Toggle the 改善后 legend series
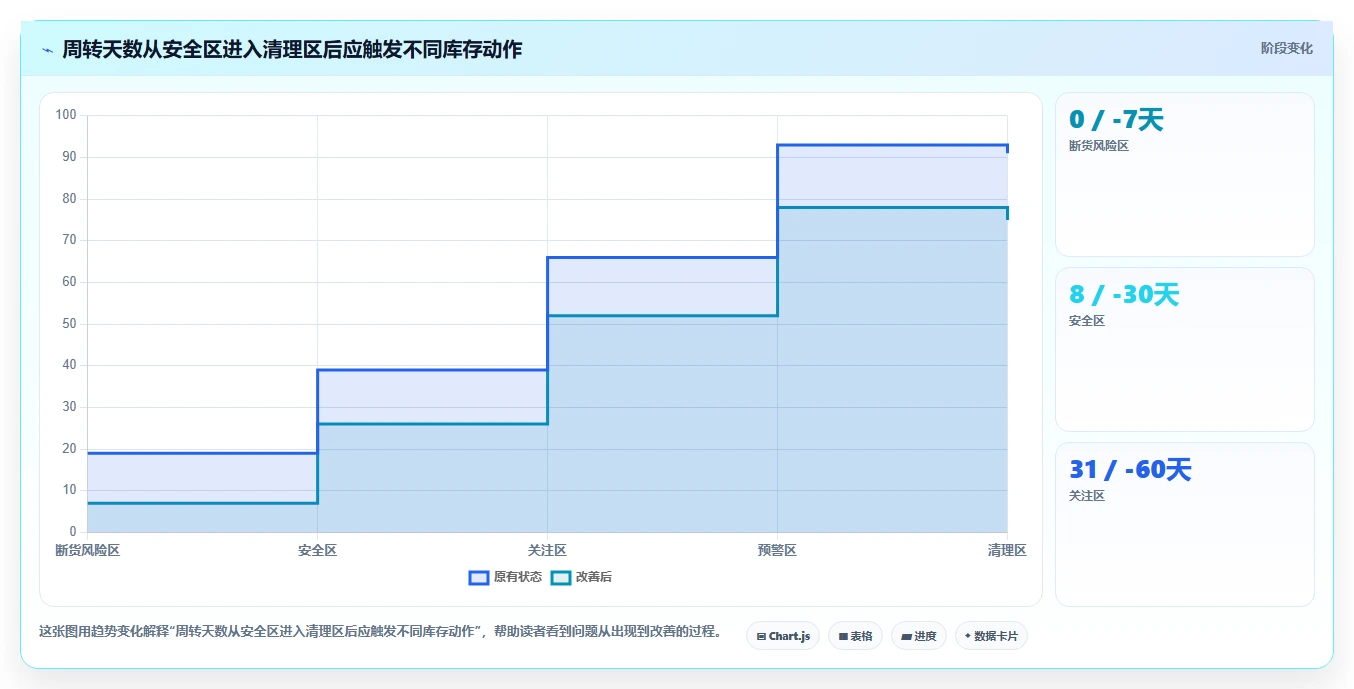The width and height of the screenshot is (1354, 689). click(x=582, y=577)
